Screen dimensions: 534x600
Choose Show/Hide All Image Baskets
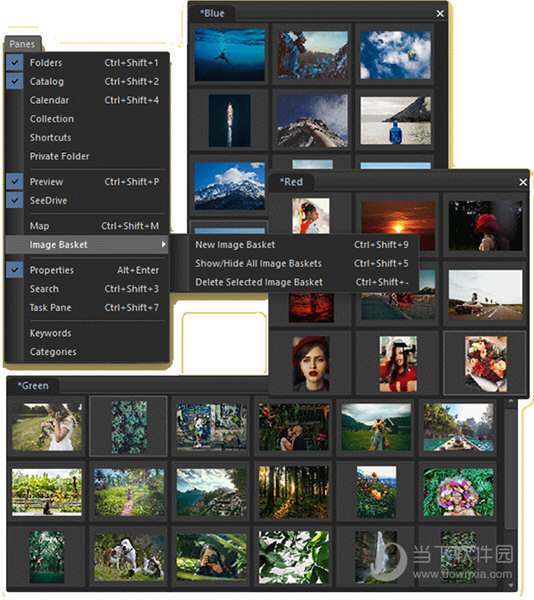[301, 263]
